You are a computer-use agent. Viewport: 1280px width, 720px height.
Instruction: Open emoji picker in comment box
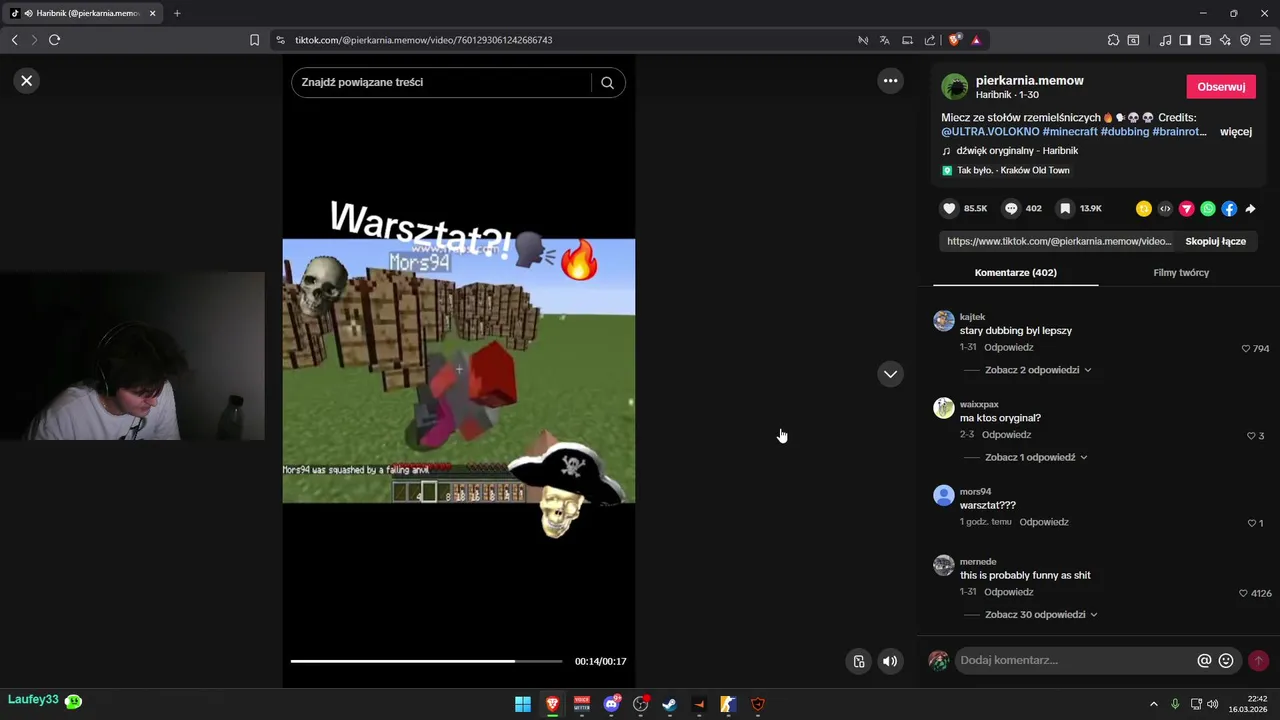(1226, 661)
